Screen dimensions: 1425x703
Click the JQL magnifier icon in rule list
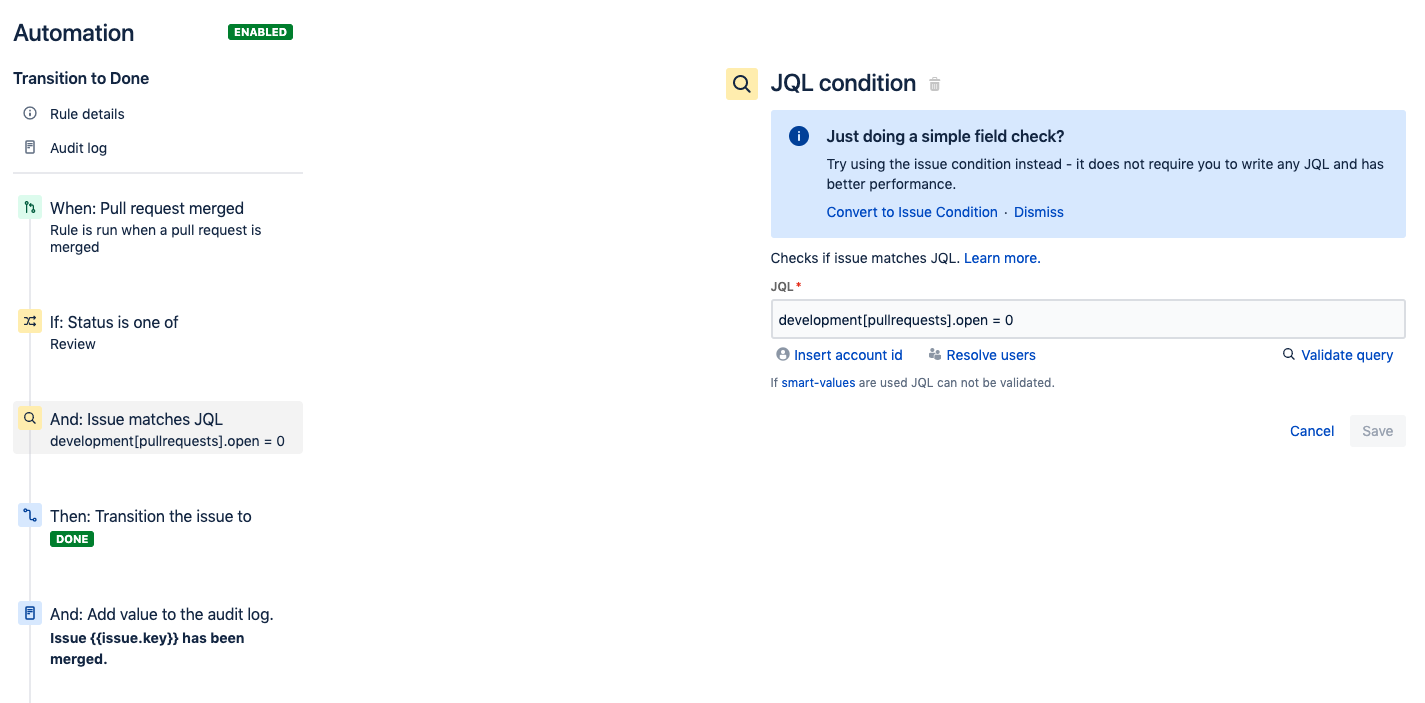click(x=30, y=419)
